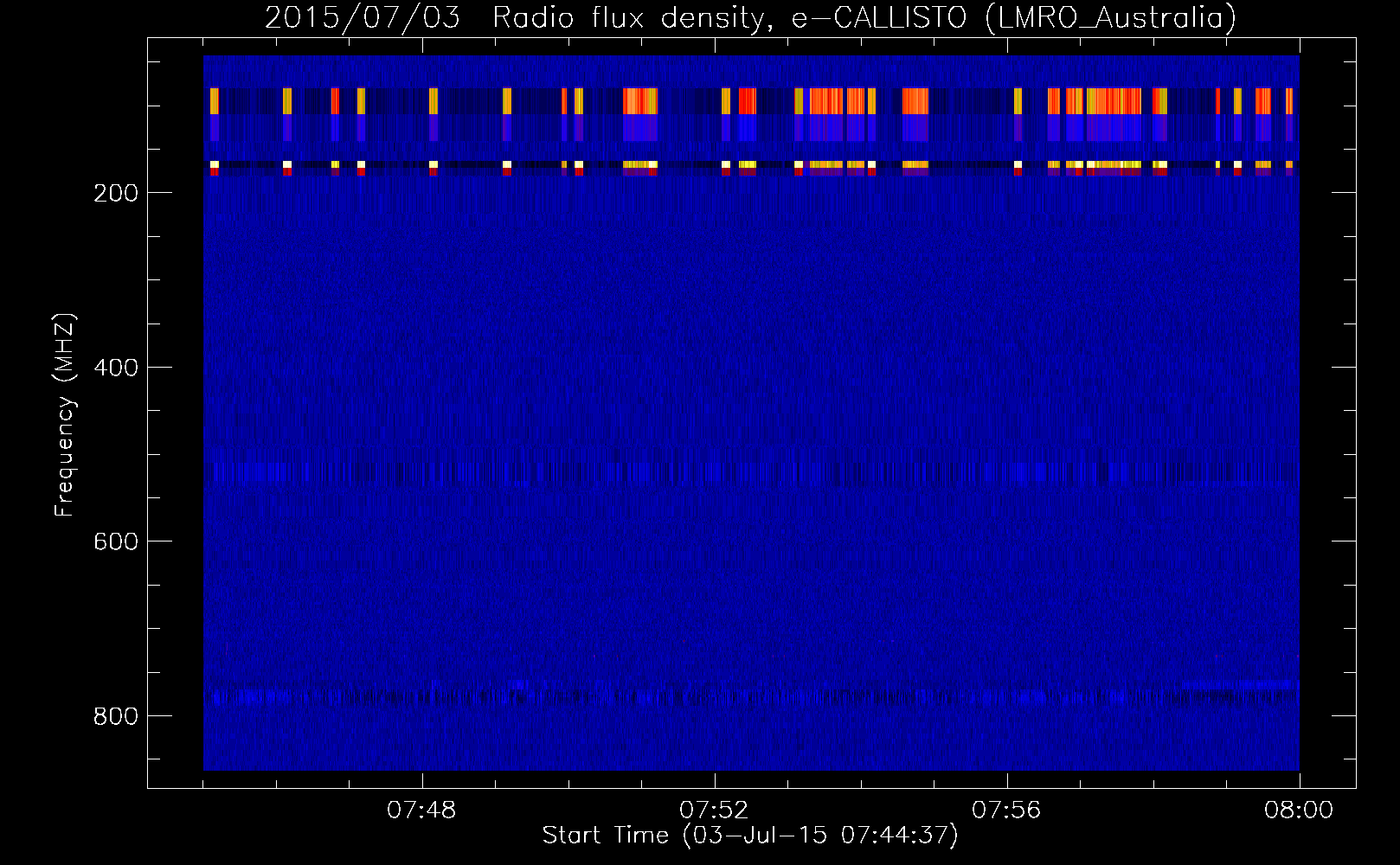
Task: Click the 08:00 time tick label
Action: tap(1299, 811)
